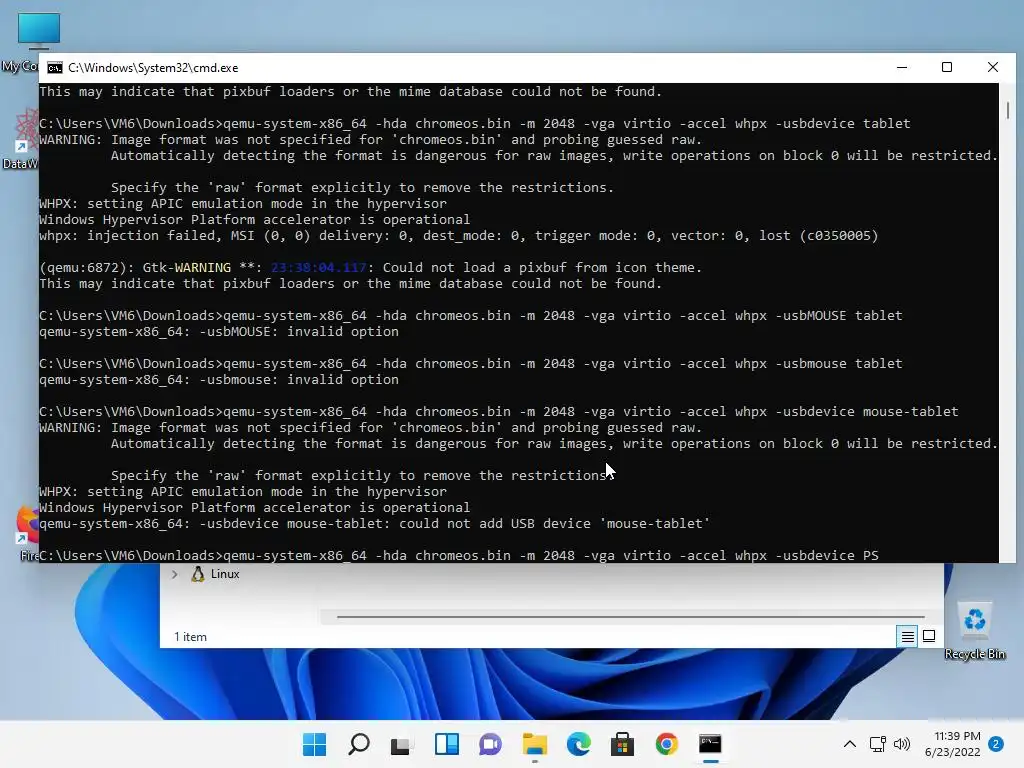Switch Explorer to large thumbnails view
Image resolution: width=1024 pixels, height=768 pixels.
pyautogui.click(x=929, y=636)
